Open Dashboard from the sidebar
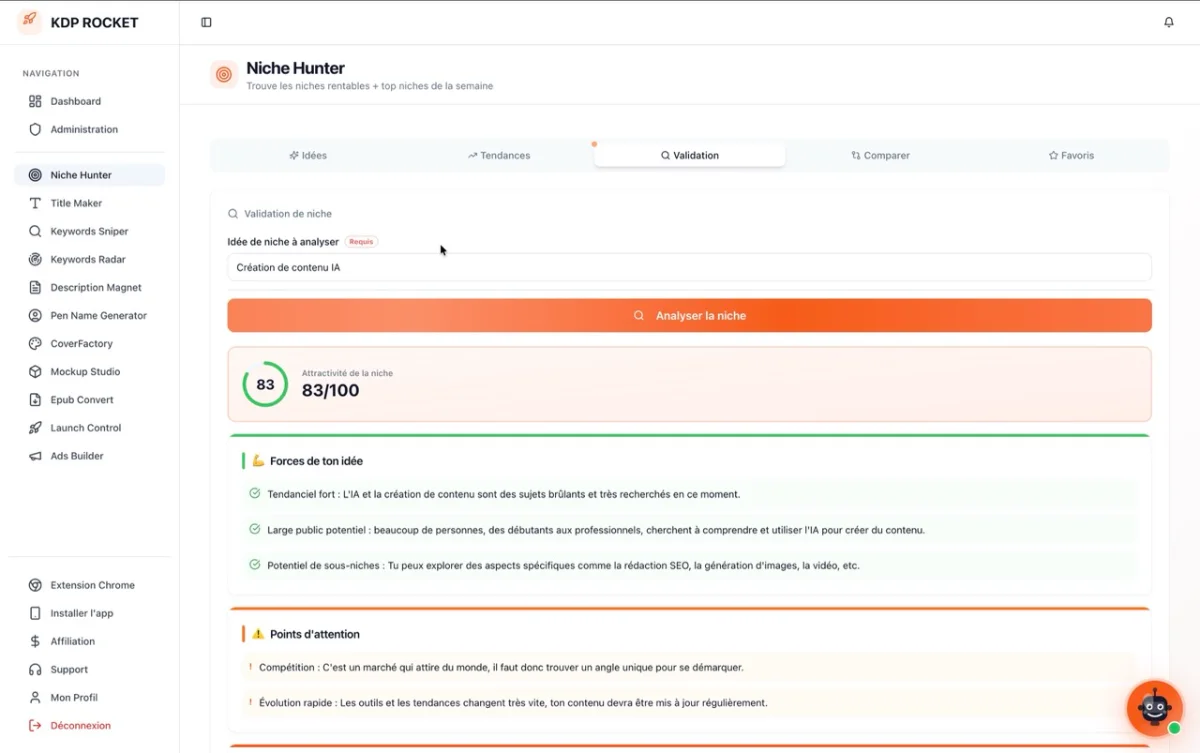The image size is (1200, 753). [89, 101]
